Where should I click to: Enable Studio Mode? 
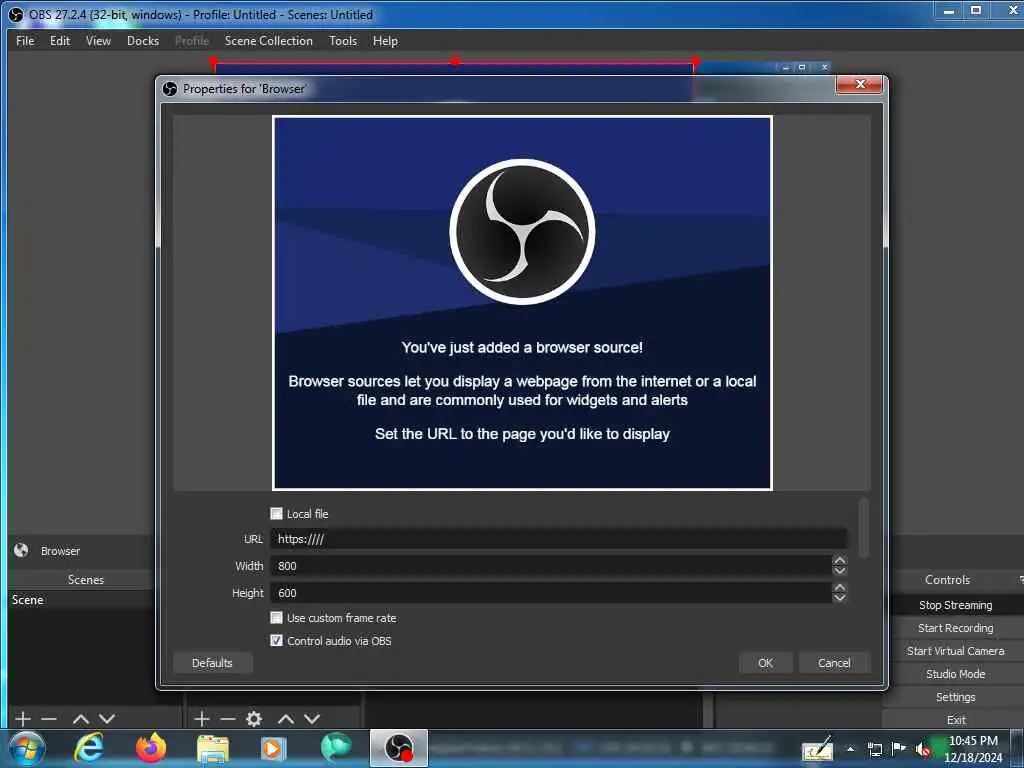[x=955, y=673]
